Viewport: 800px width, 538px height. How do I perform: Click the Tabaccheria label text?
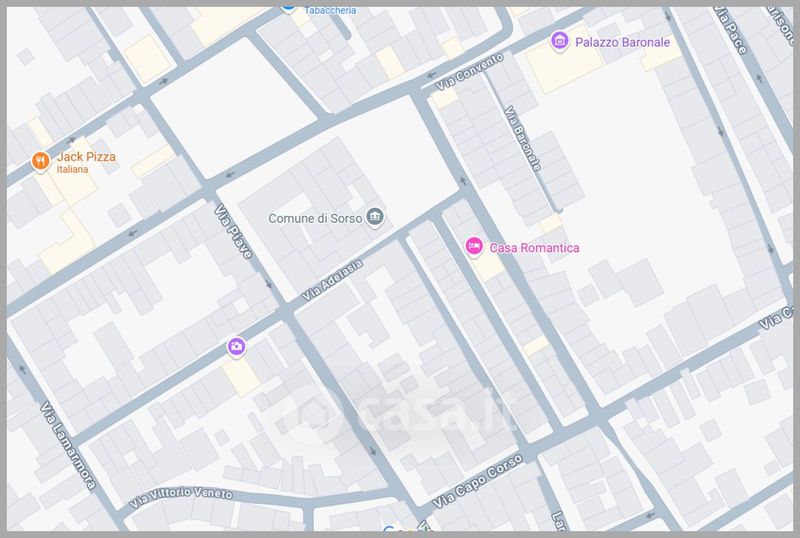click(330, 9)
